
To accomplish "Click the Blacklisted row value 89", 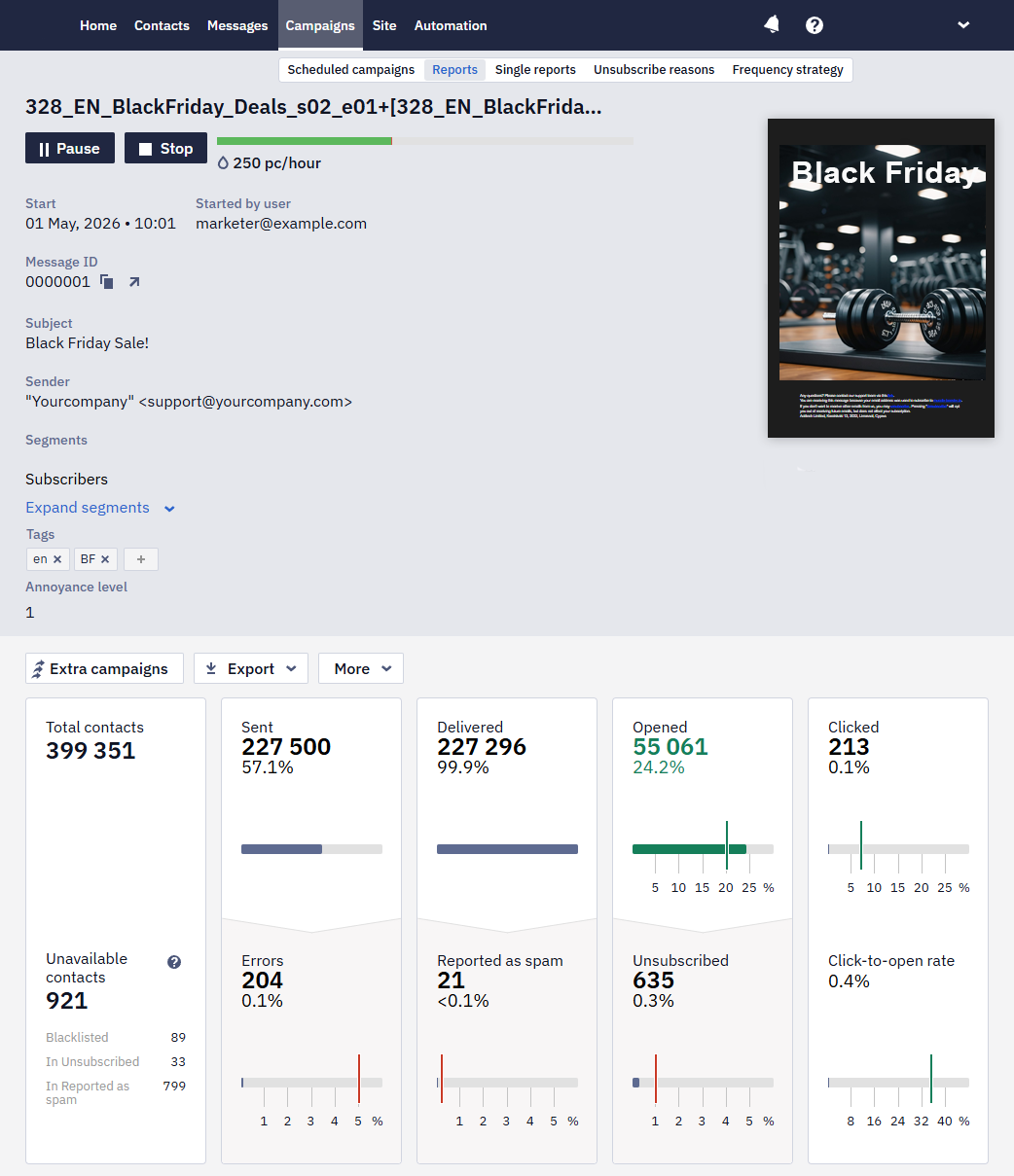I will 178,1038.
